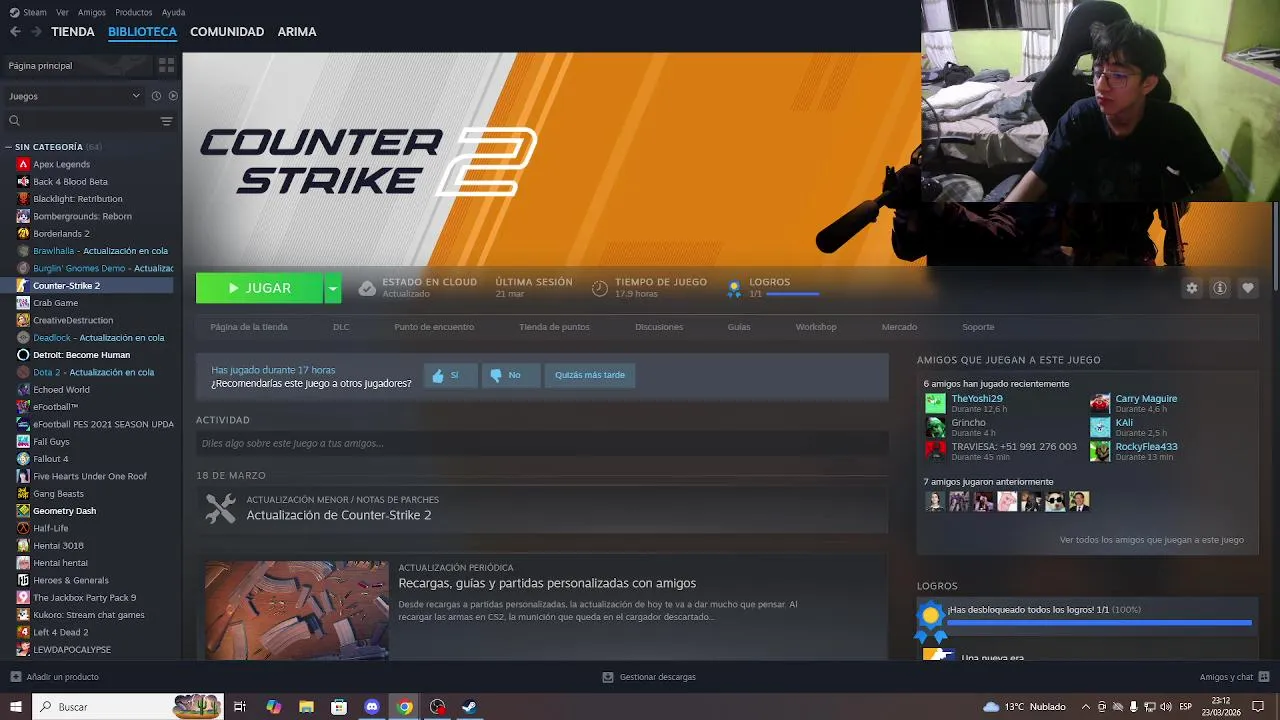Select Fallout 4 in the library
This screenshot has height=720, width=1280.
51,459
